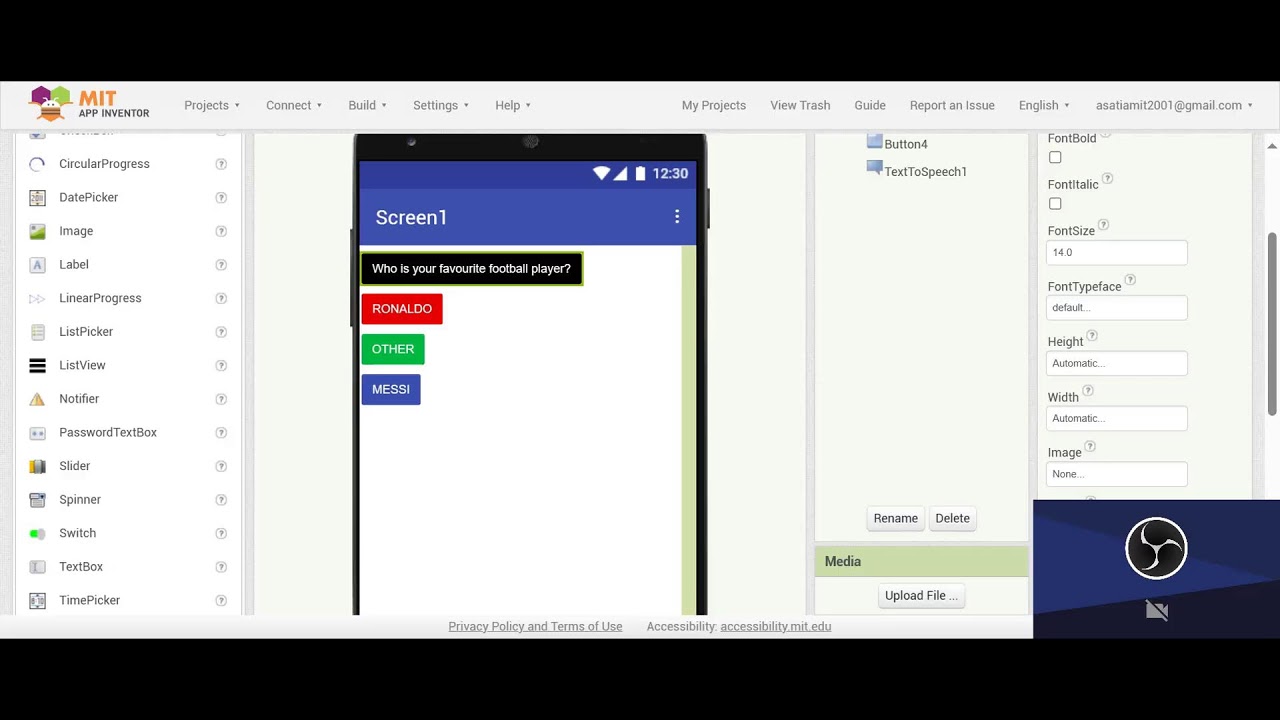Select the TimePicker component icon
Viewport: 1280px width, 720px height.
pos(37,601)
